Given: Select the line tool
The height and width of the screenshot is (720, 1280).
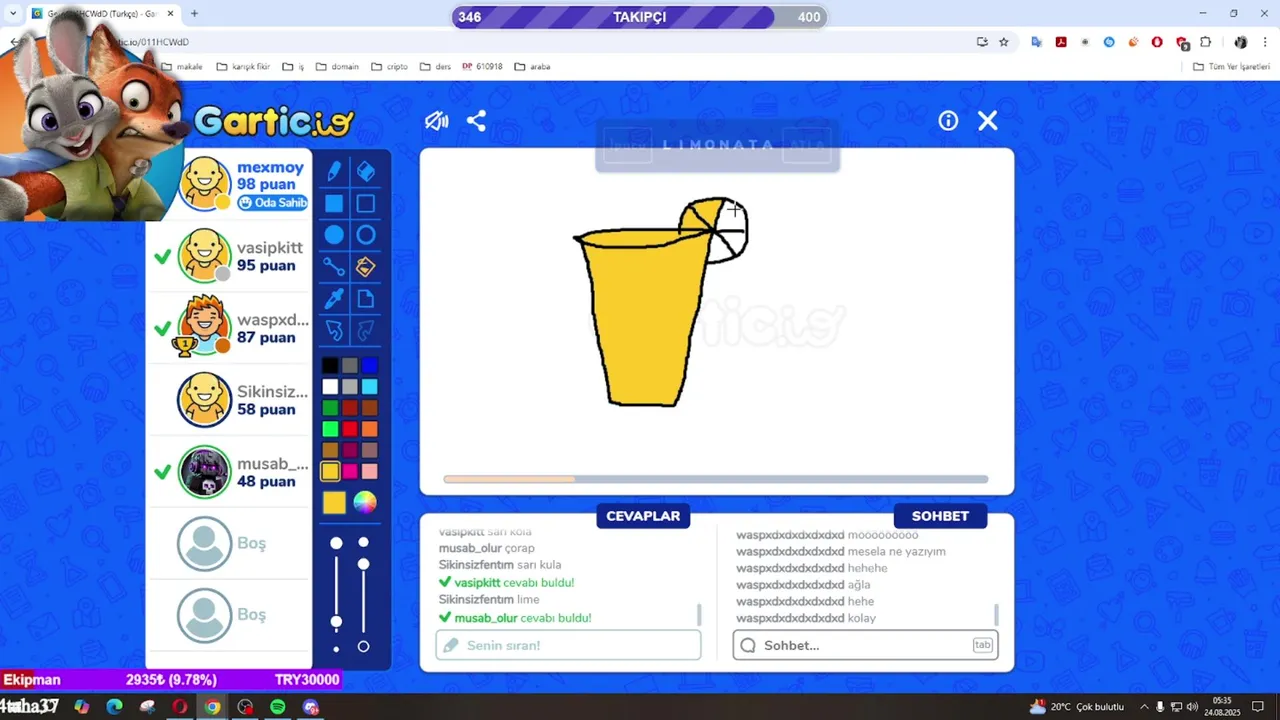Looking at the screenshot, I should (334, 267).
